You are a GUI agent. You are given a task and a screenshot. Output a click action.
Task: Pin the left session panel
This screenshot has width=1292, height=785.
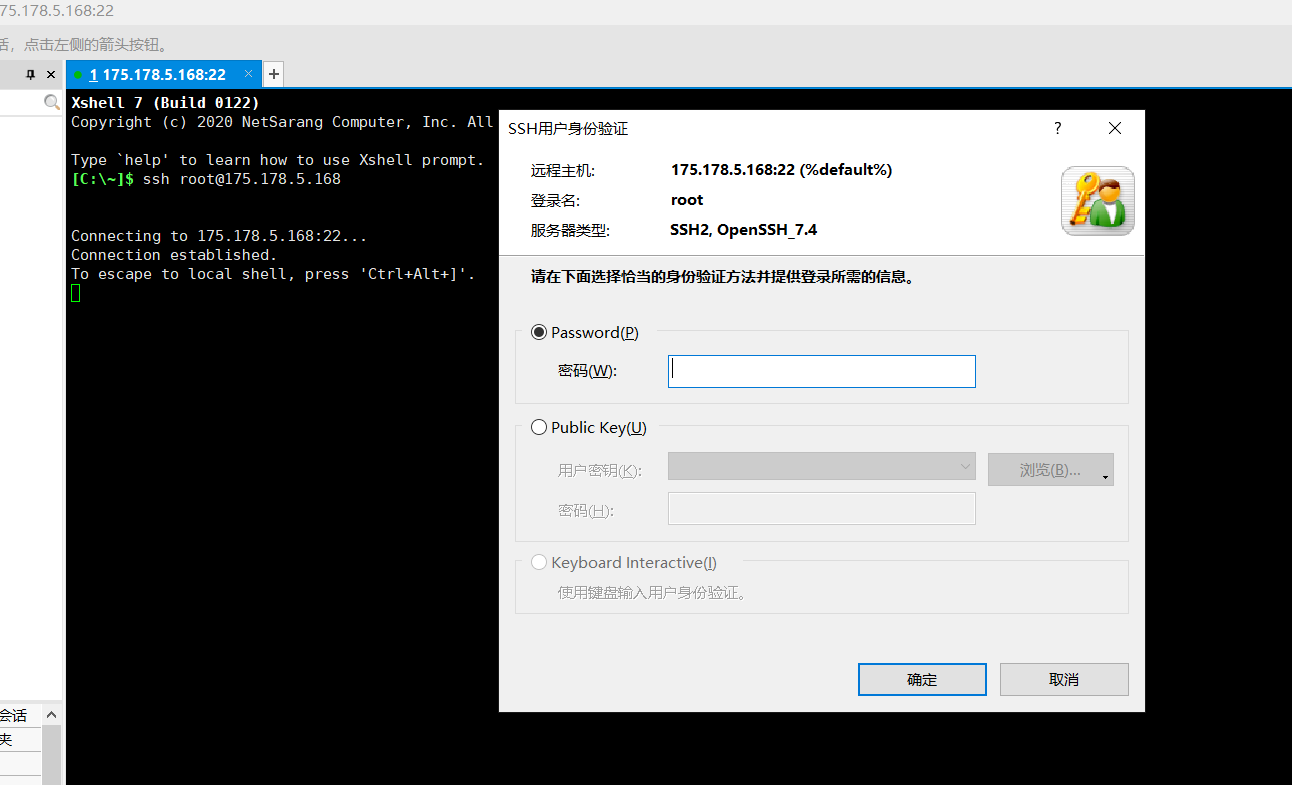[x=30, y=74]
